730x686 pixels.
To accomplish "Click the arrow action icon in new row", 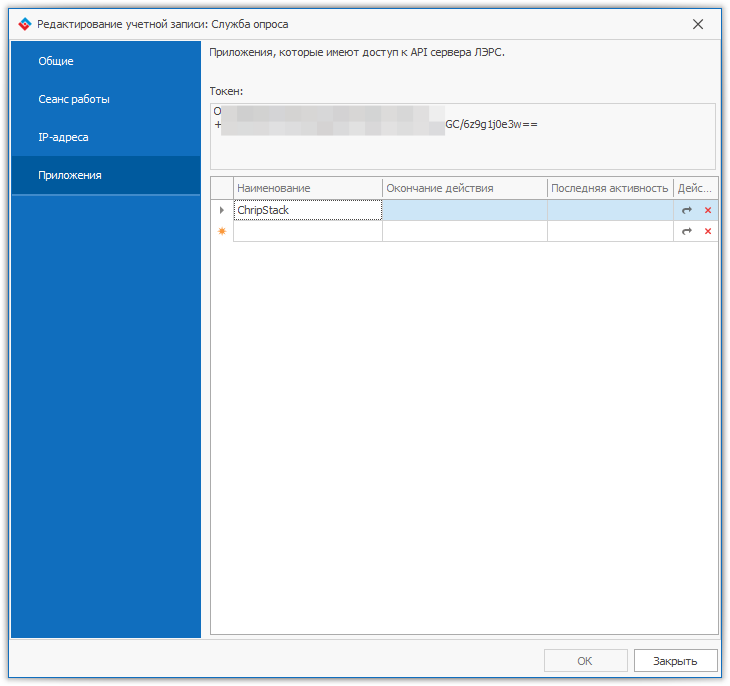I will [687, 231].
